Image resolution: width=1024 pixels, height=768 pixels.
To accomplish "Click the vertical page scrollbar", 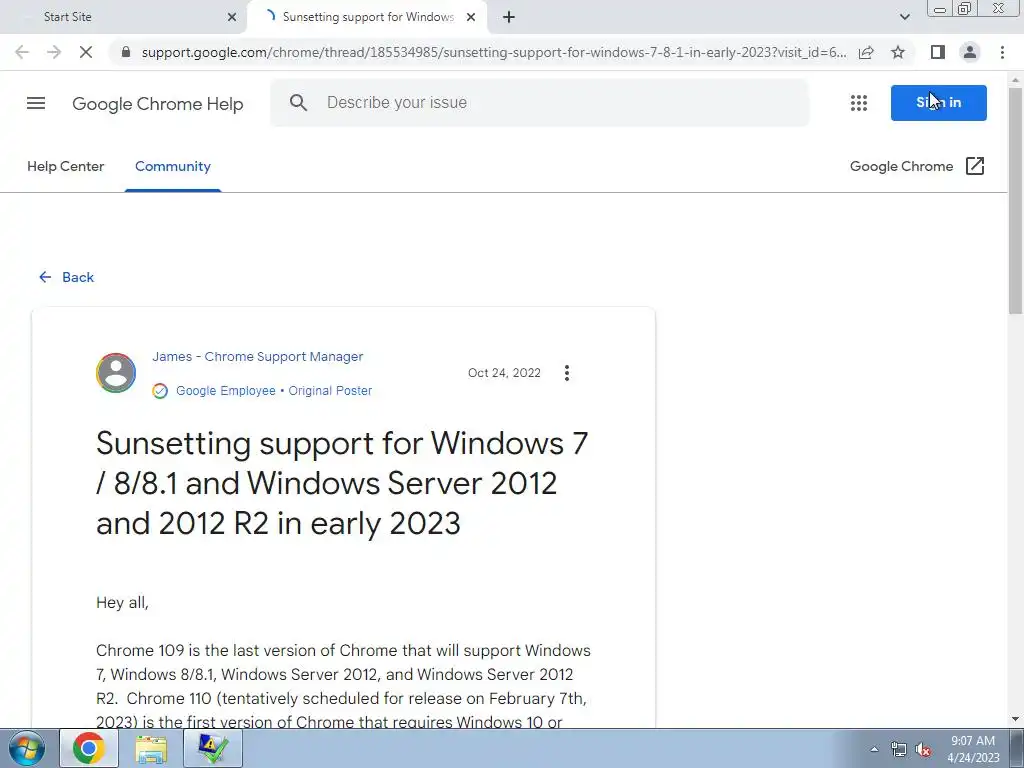I will (1016, 202).
